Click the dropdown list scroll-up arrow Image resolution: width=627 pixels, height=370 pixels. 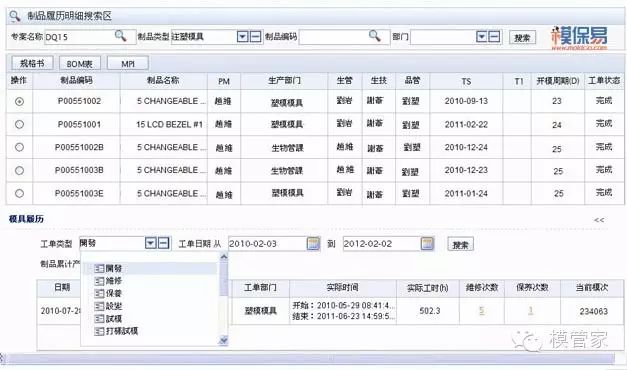224,257
